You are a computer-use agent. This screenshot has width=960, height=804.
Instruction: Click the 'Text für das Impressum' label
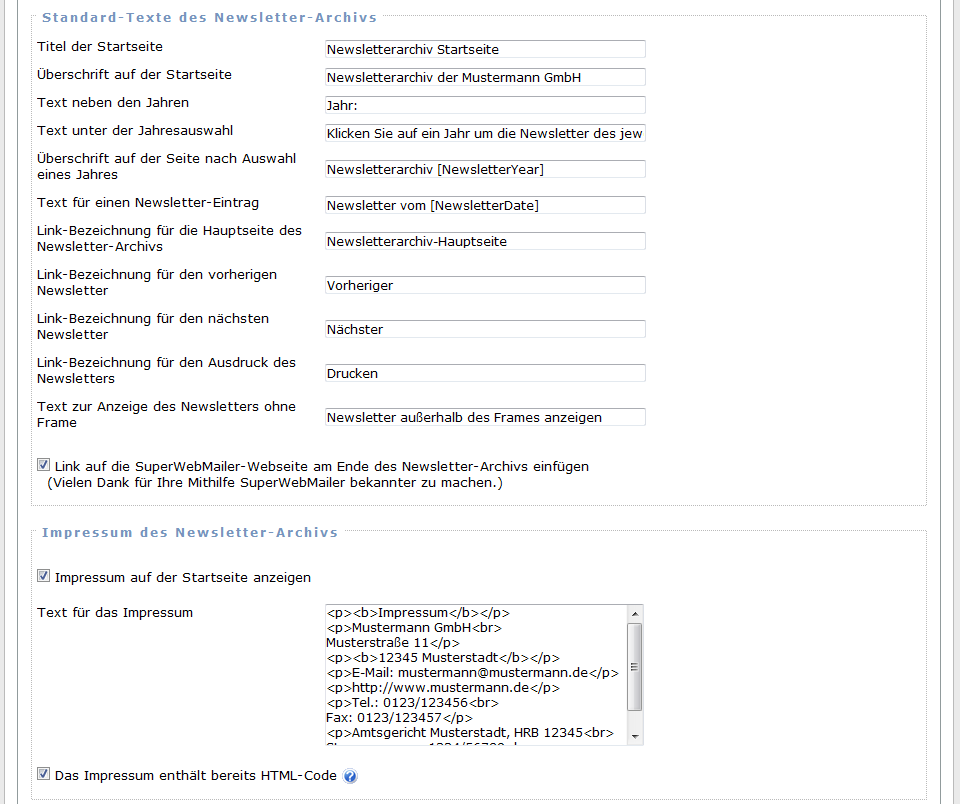114,613
